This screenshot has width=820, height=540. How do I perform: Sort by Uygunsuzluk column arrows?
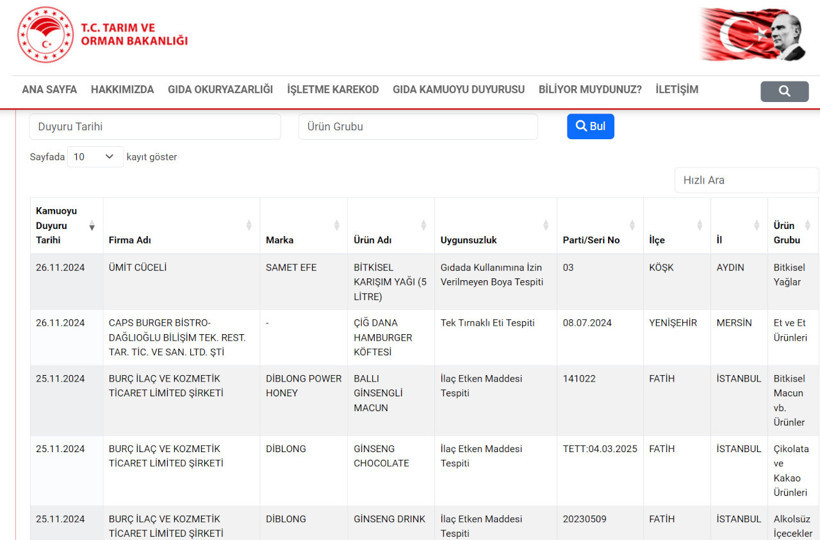tap(546, 225)
